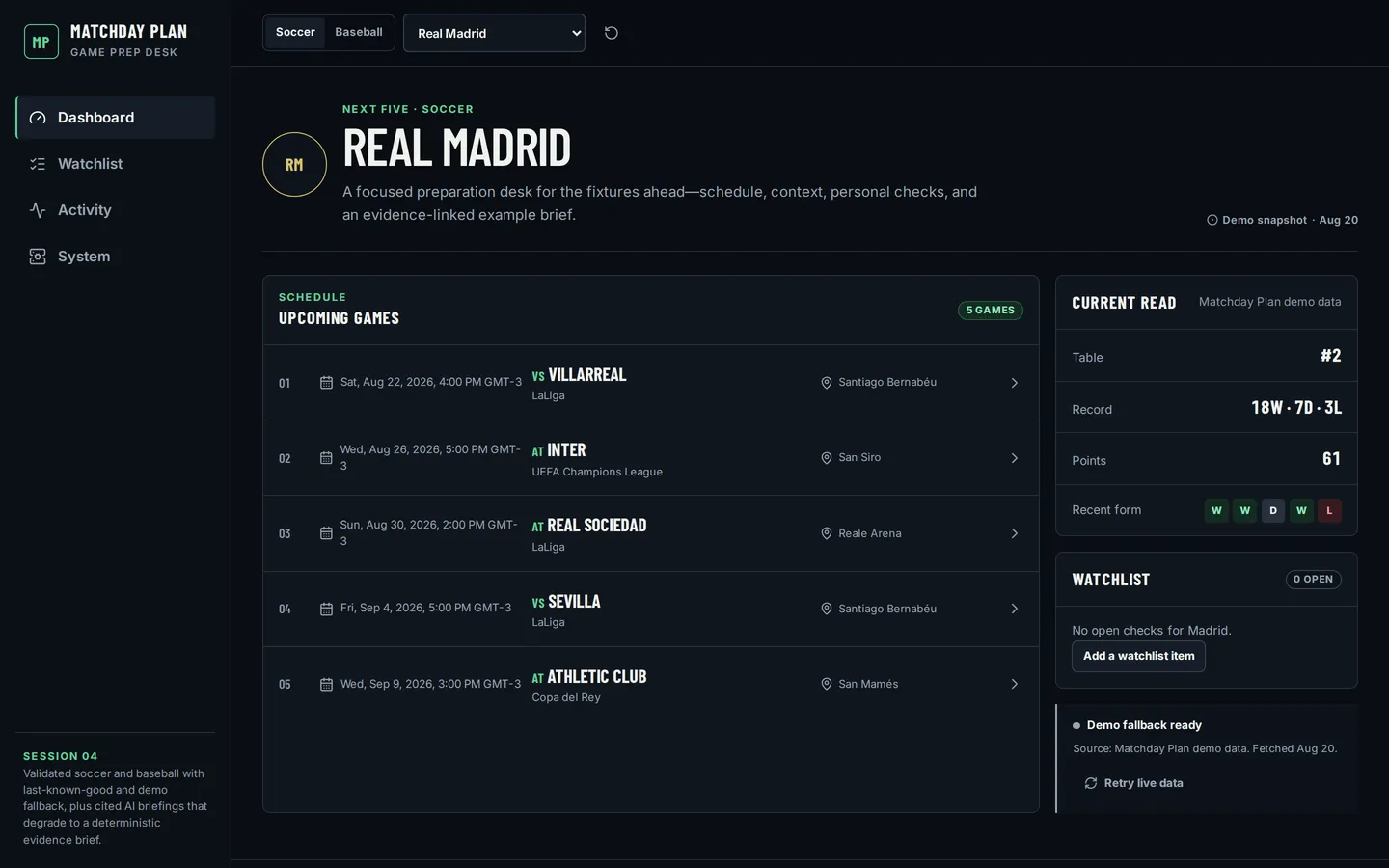The height and width of the screenshot is (868, 1389).
Task: Click the RM team crest circle
Action: pos(294,164)
